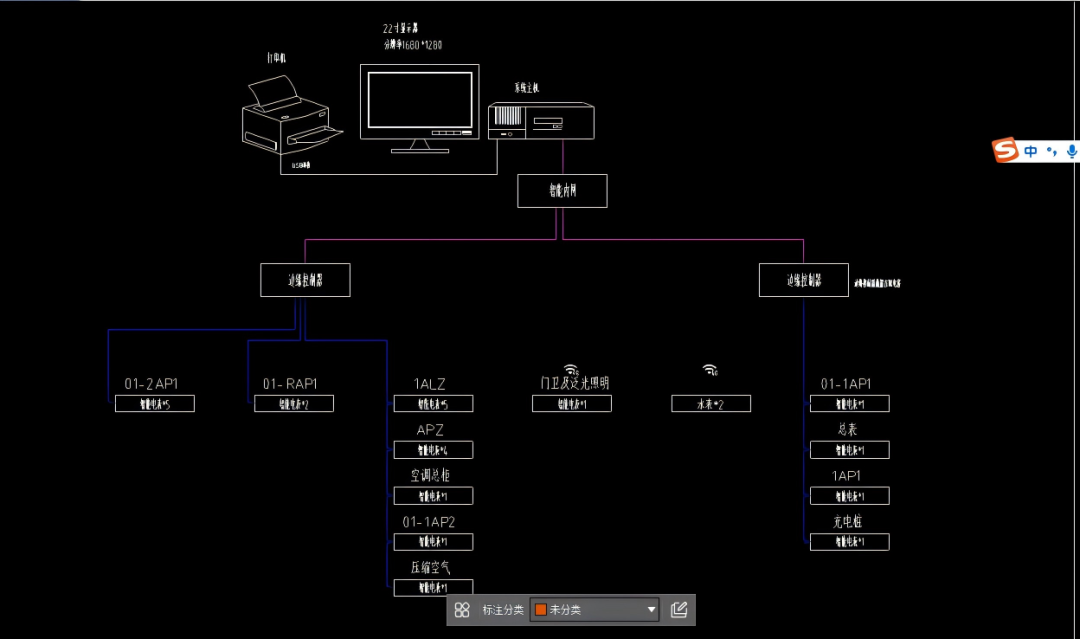Image resolution: width=1080 pixels, height=639 pixels.
Task: Click the 充电桩 label on the right
Action: click(x=847, y=521)
